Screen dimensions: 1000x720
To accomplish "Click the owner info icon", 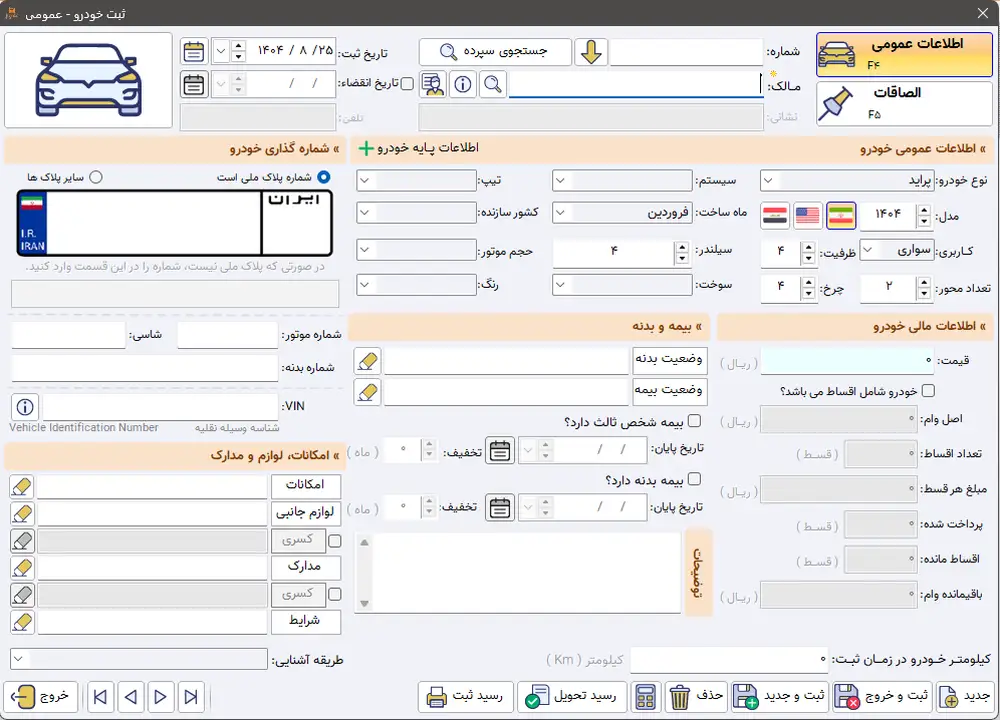I will coord(462,85).
